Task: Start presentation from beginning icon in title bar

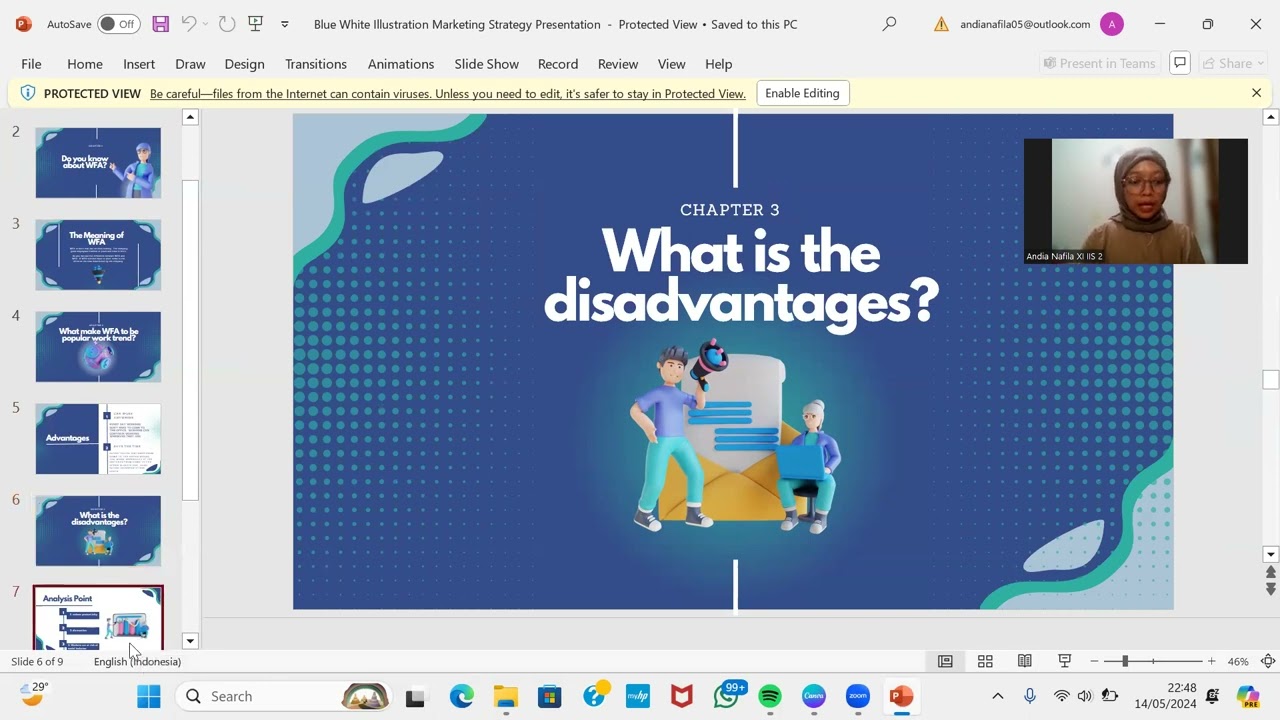Action: (x=255, y=24)
